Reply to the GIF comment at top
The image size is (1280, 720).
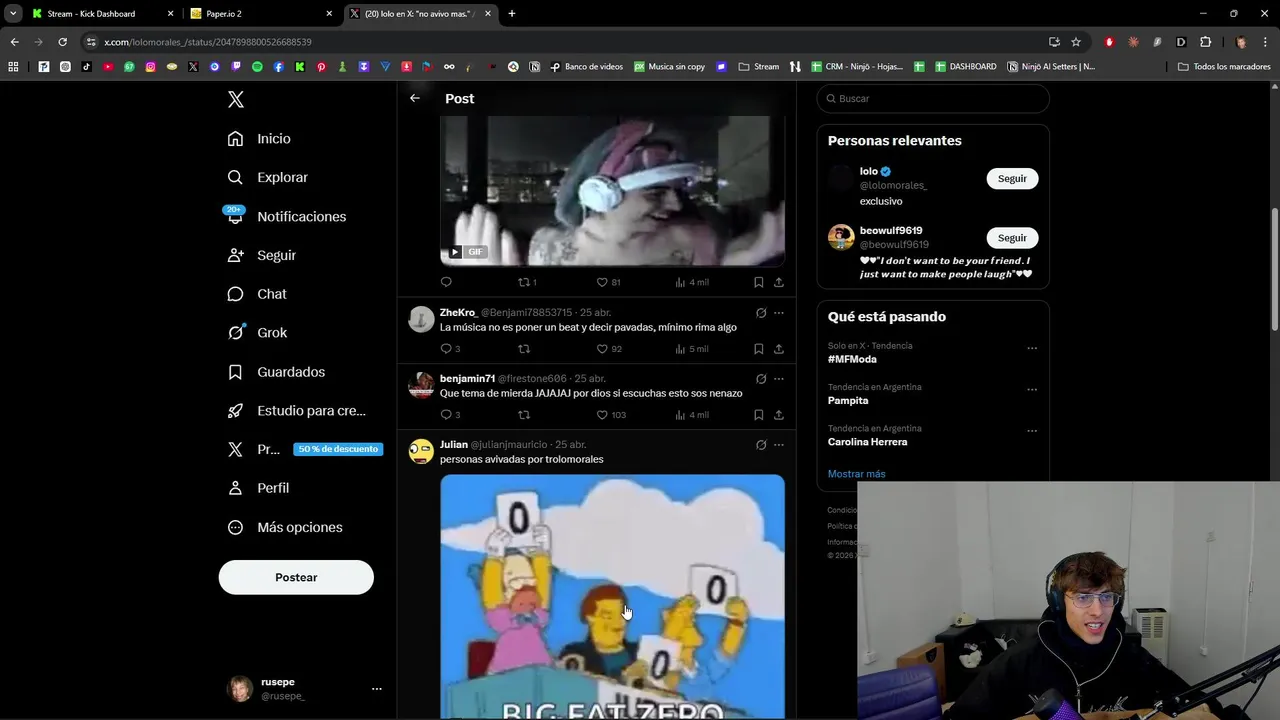coord(446,282)
